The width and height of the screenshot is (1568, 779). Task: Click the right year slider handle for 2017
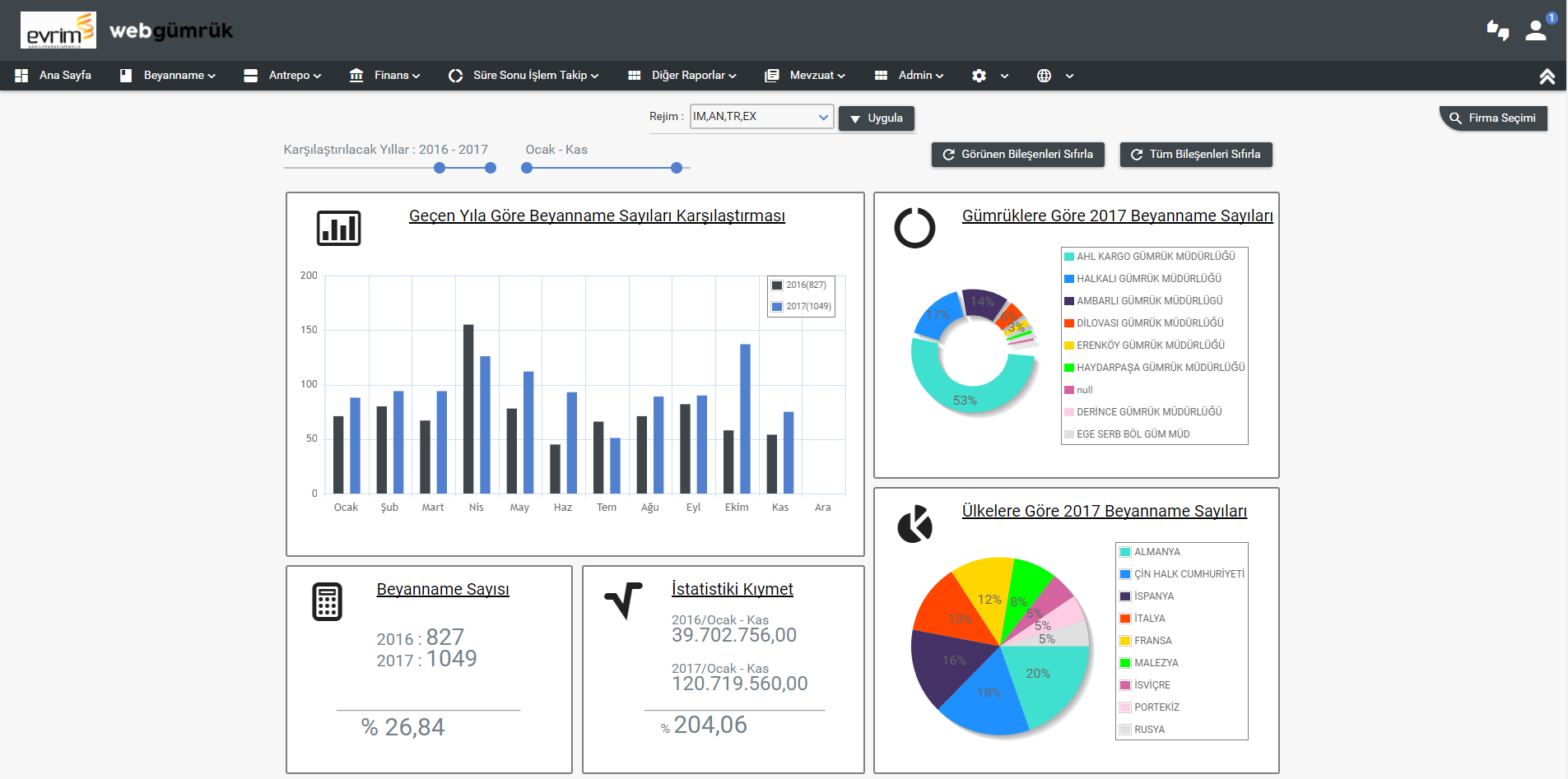pyautogui.click(x=491, y=168)
